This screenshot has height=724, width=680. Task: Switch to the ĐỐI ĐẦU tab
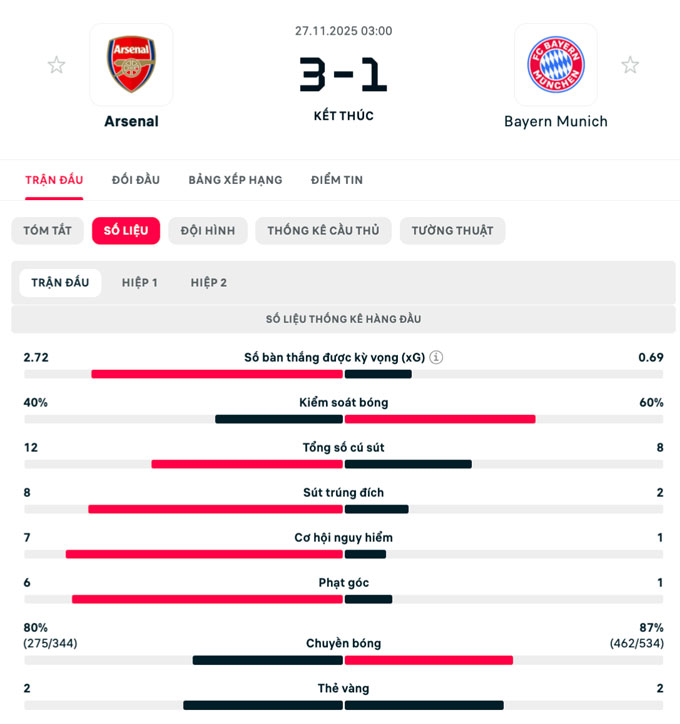[136, 180]
